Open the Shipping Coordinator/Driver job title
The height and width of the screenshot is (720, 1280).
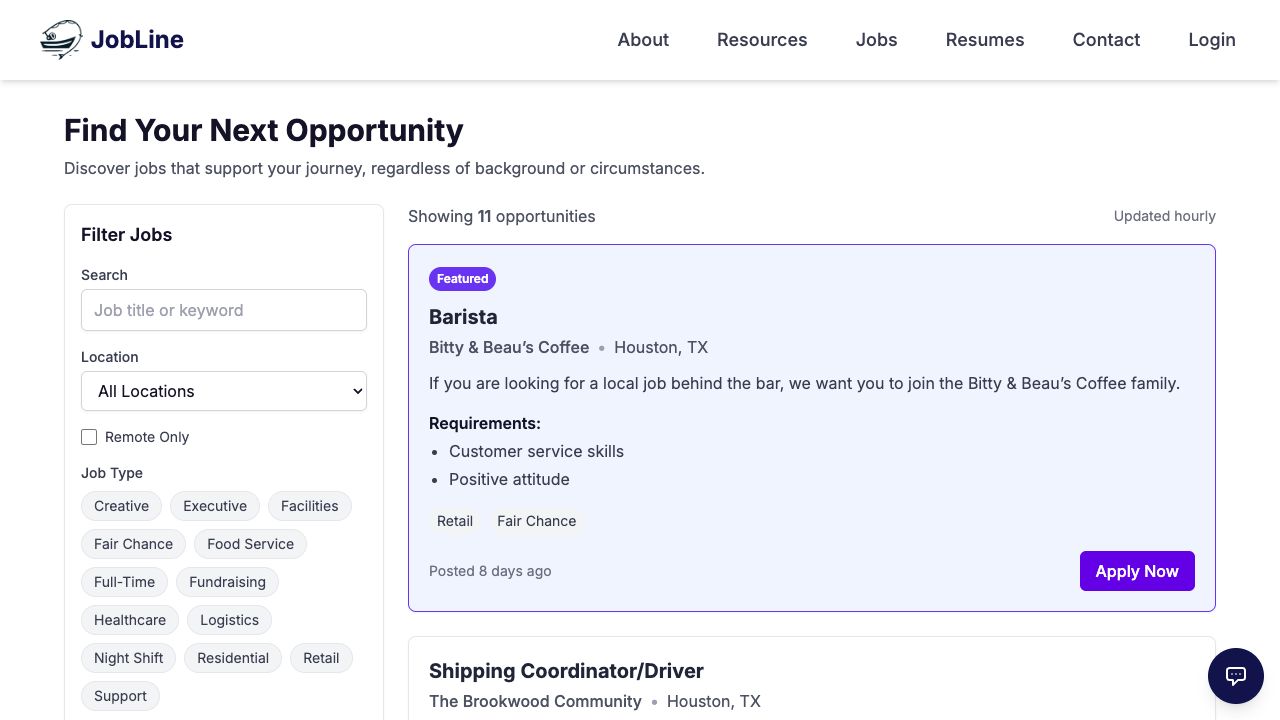pyautogui.click(x=566, y=671)
